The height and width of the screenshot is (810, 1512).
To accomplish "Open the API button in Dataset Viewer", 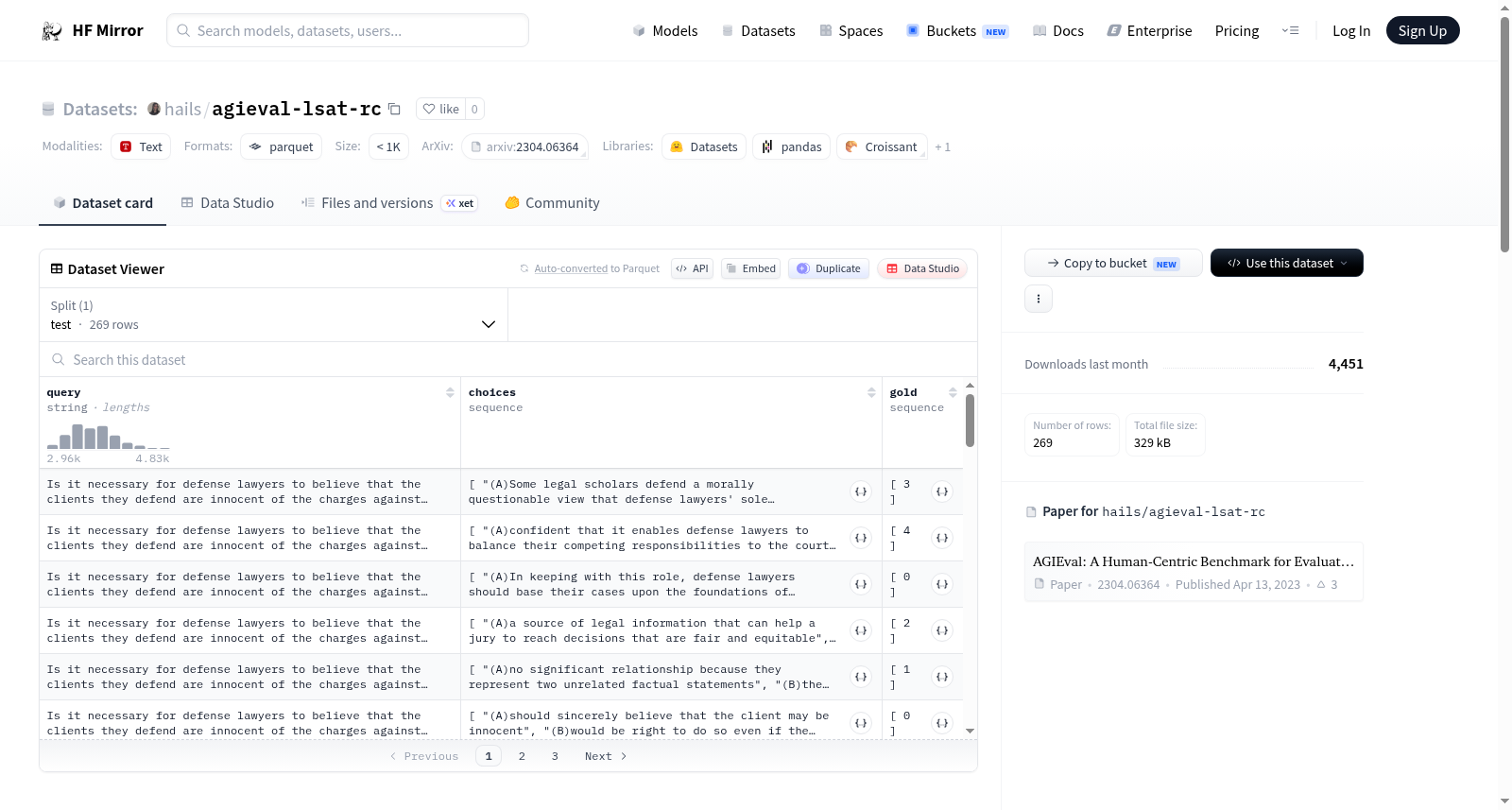I will point(692,268).
